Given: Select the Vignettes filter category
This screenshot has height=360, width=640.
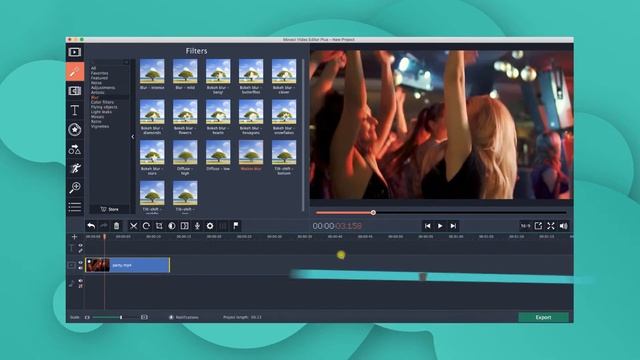Looking at the screenshot, I should pyautogui.click(x=100, y=127).
